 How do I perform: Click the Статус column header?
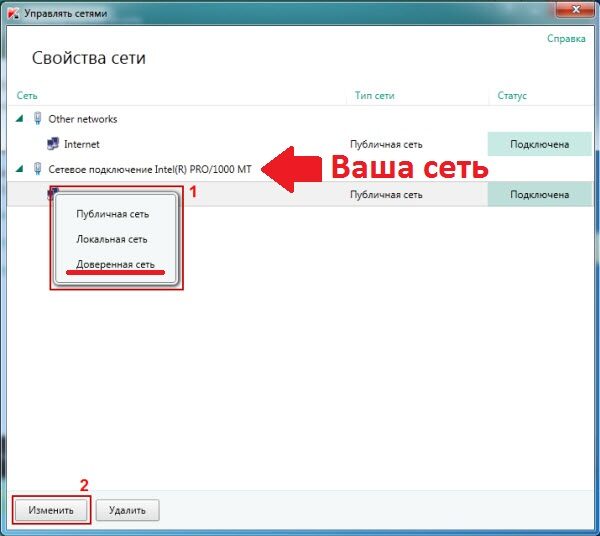(x=512, y=96)
